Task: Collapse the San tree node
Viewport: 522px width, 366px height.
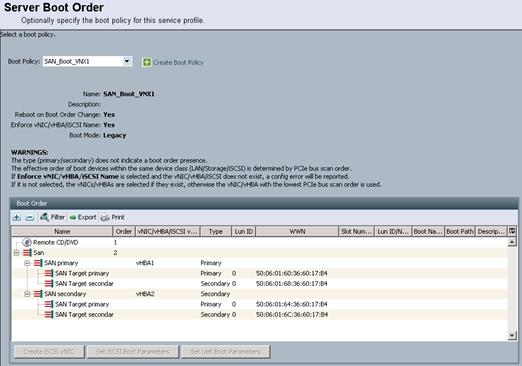Action: tap(16, 253)
